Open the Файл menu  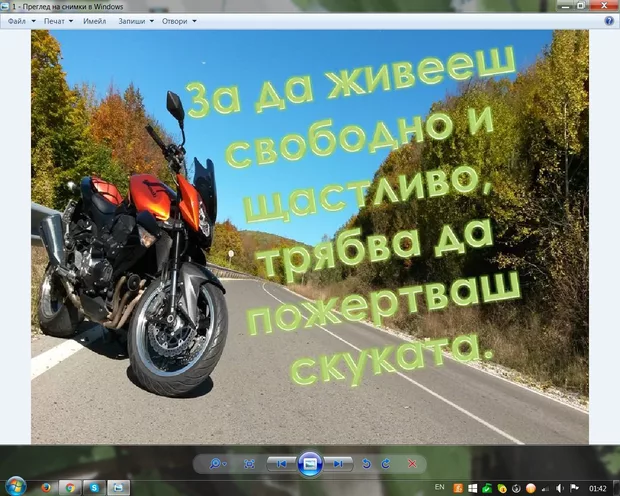(17, 21)
